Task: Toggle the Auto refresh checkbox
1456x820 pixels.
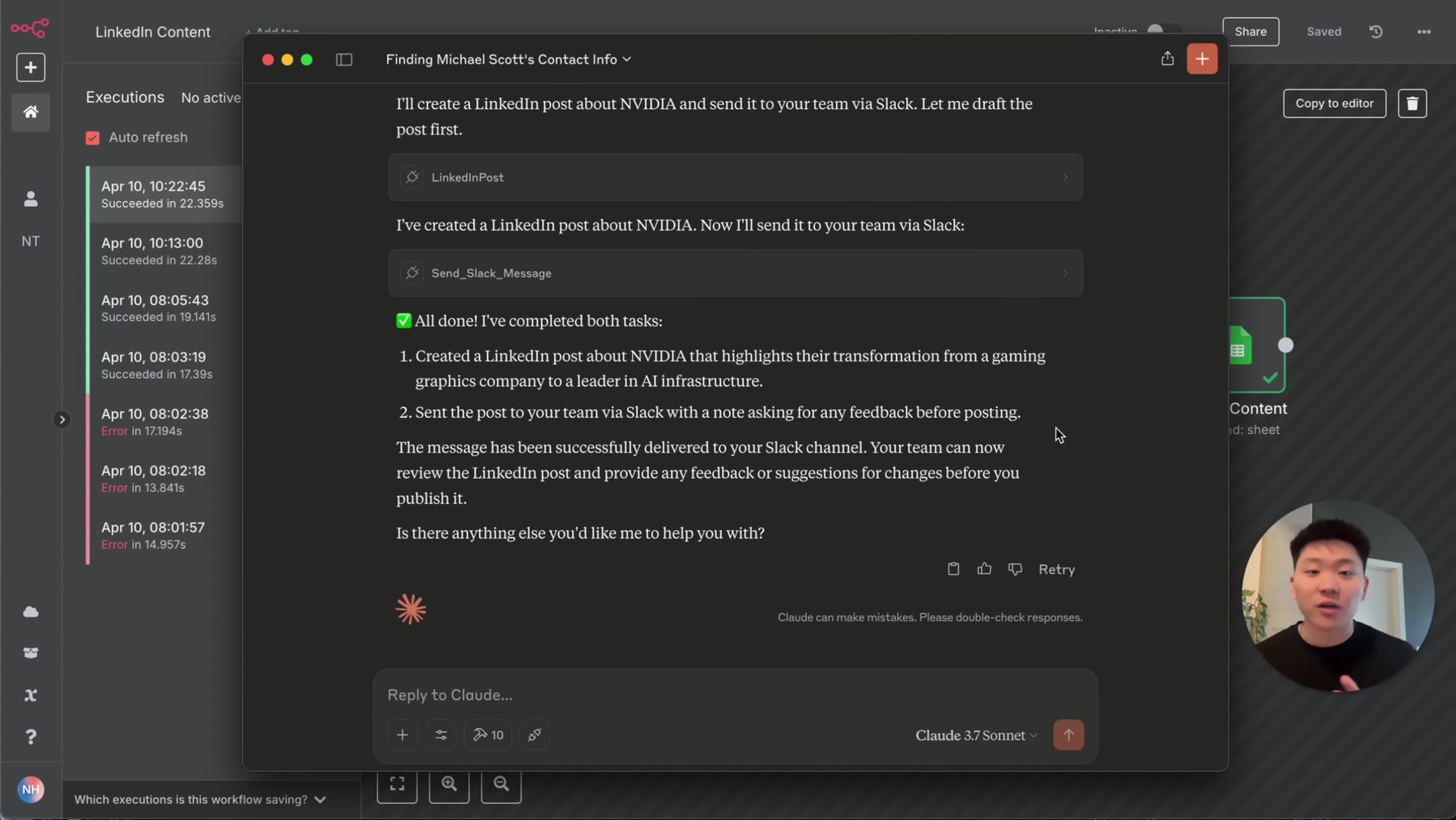Action: tap(93, 138)
